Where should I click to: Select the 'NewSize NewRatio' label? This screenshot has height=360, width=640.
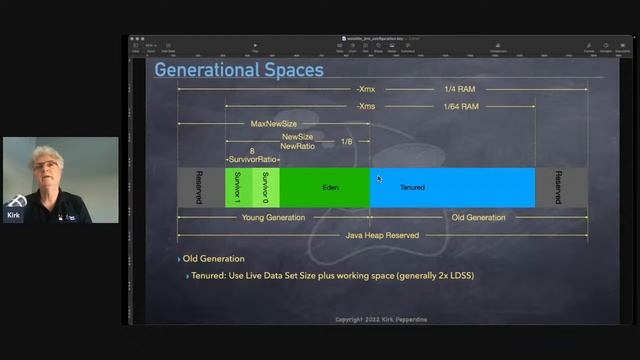298,141
